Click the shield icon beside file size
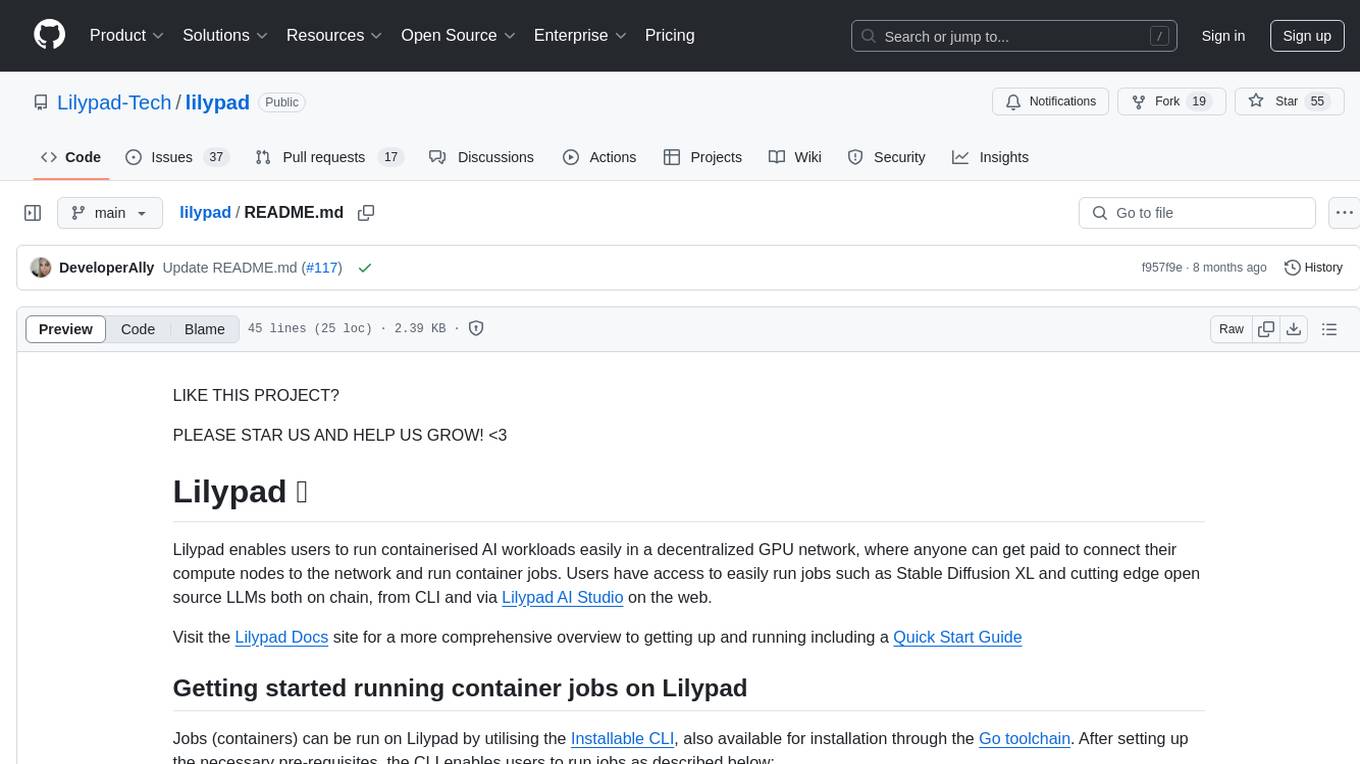Viewport: 1360px width, 764px height. tap(476, 328)
